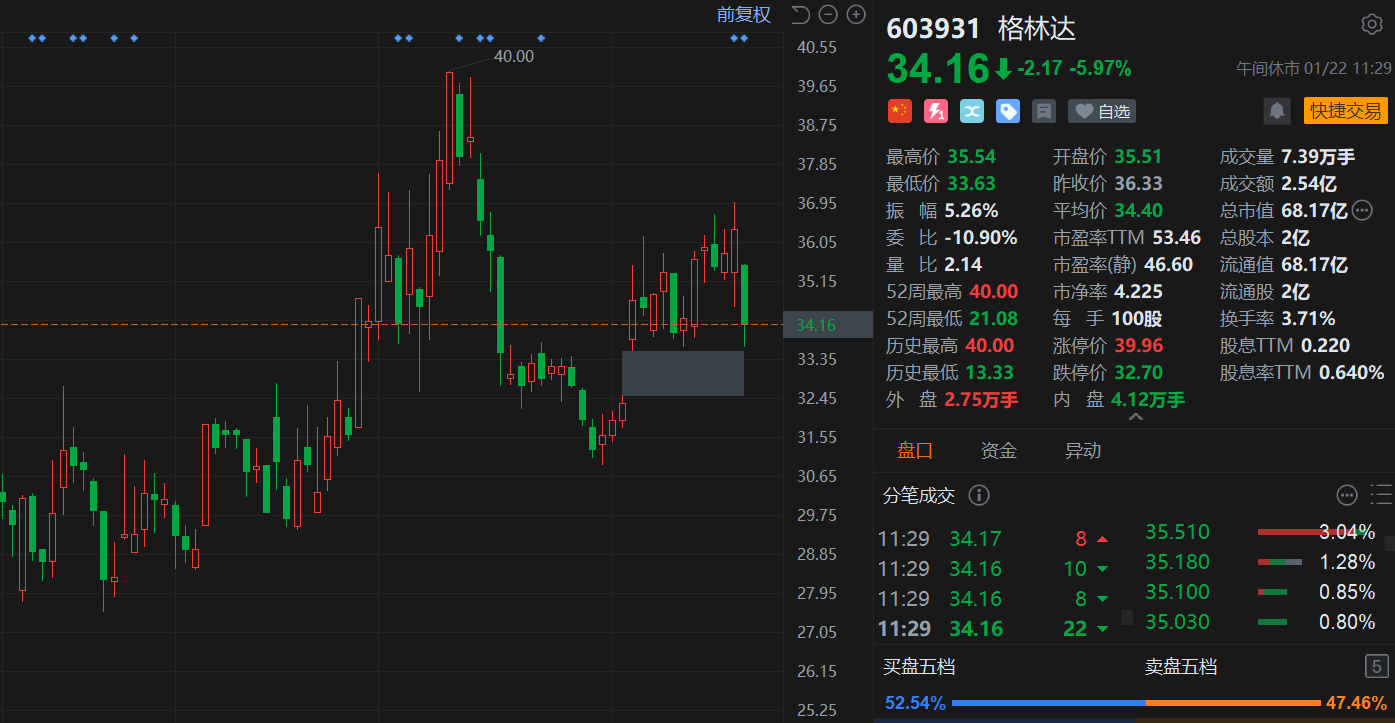1395x723 pixels.
Task: Click the China flag market icon
Action: point(900,111)
